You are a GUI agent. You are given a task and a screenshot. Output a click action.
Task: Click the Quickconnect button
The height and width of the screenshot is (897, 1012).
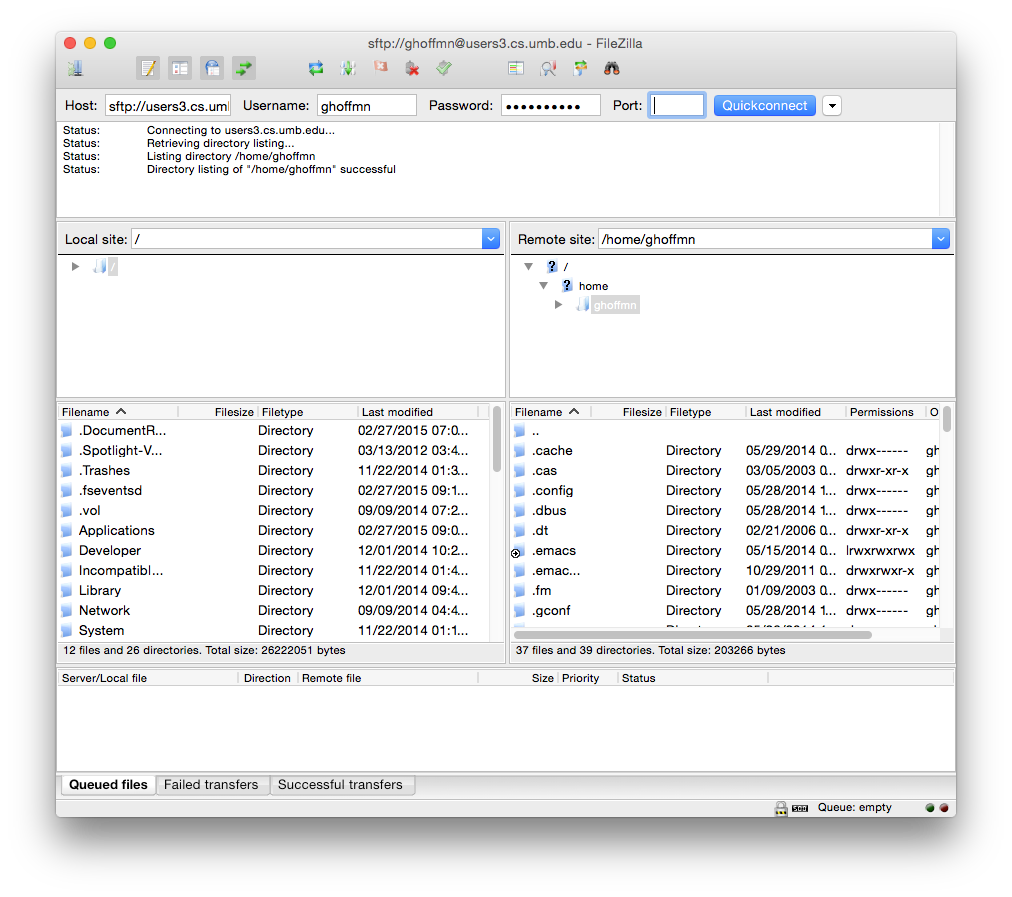coord(765,106)
